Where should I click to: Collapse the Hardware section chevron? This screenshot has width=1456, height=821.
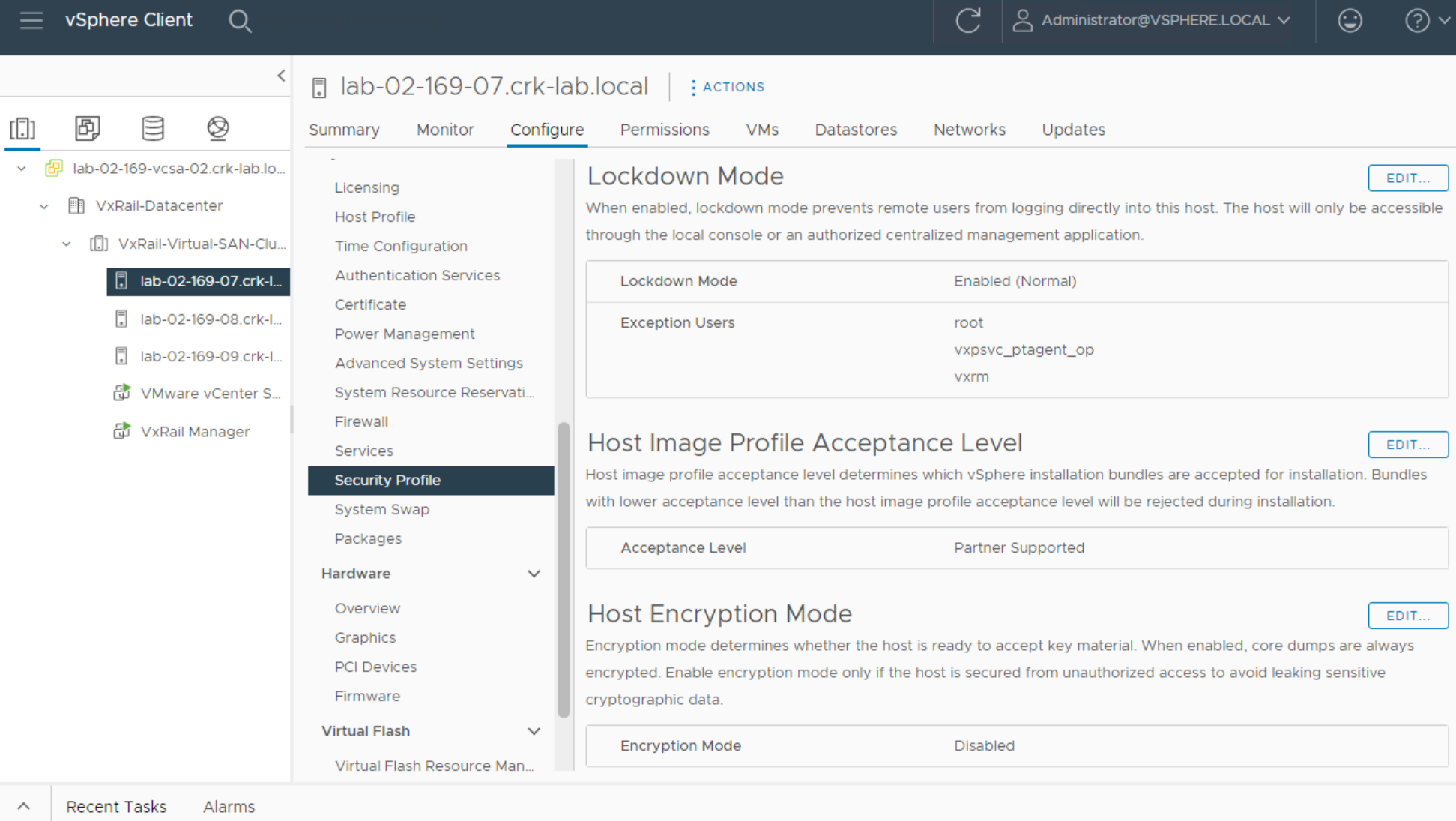click(534, 574)
